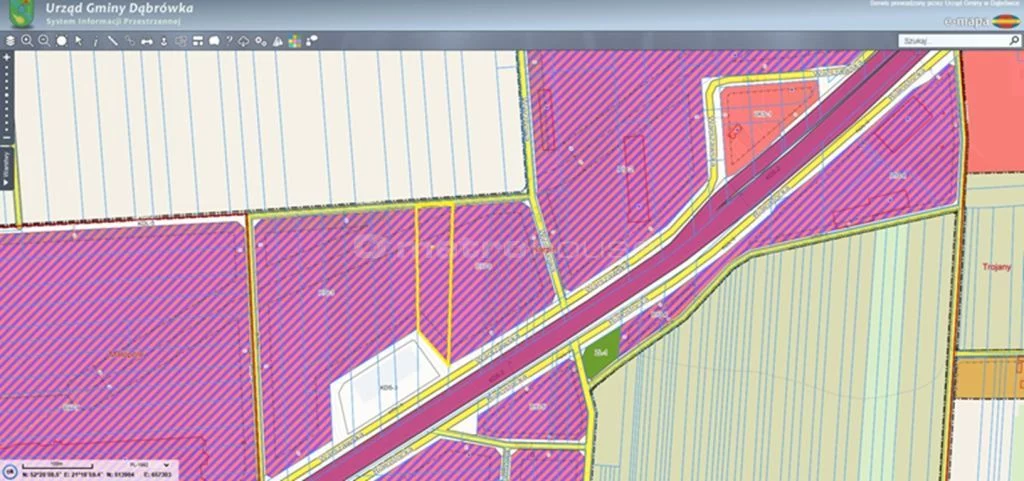The height and width of the screenshot is (481, 1024).
Task: Click the round globe button near scale bar
Action: pos(10,471)
